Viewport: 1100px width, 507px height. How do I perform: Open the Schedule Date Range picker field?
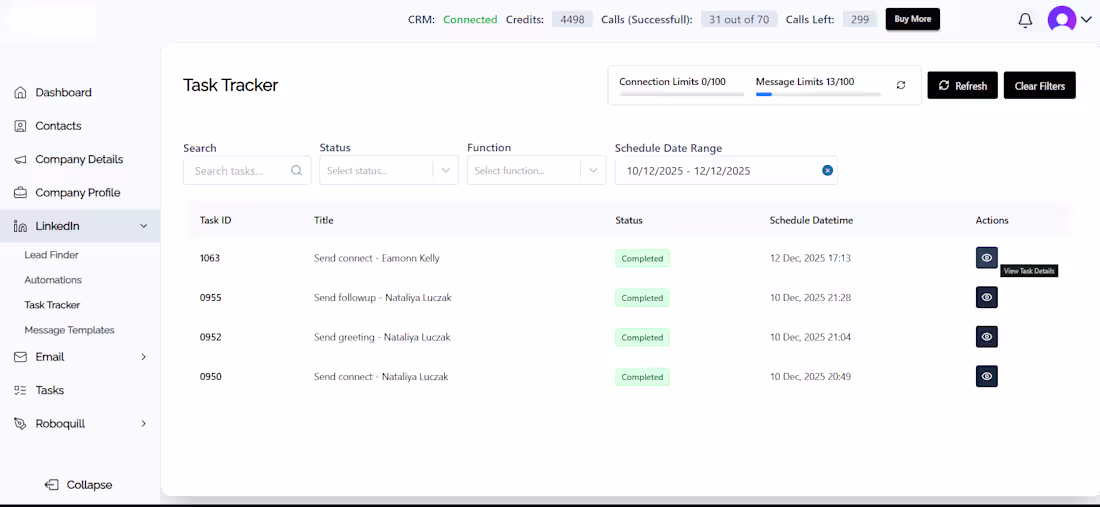726,170
